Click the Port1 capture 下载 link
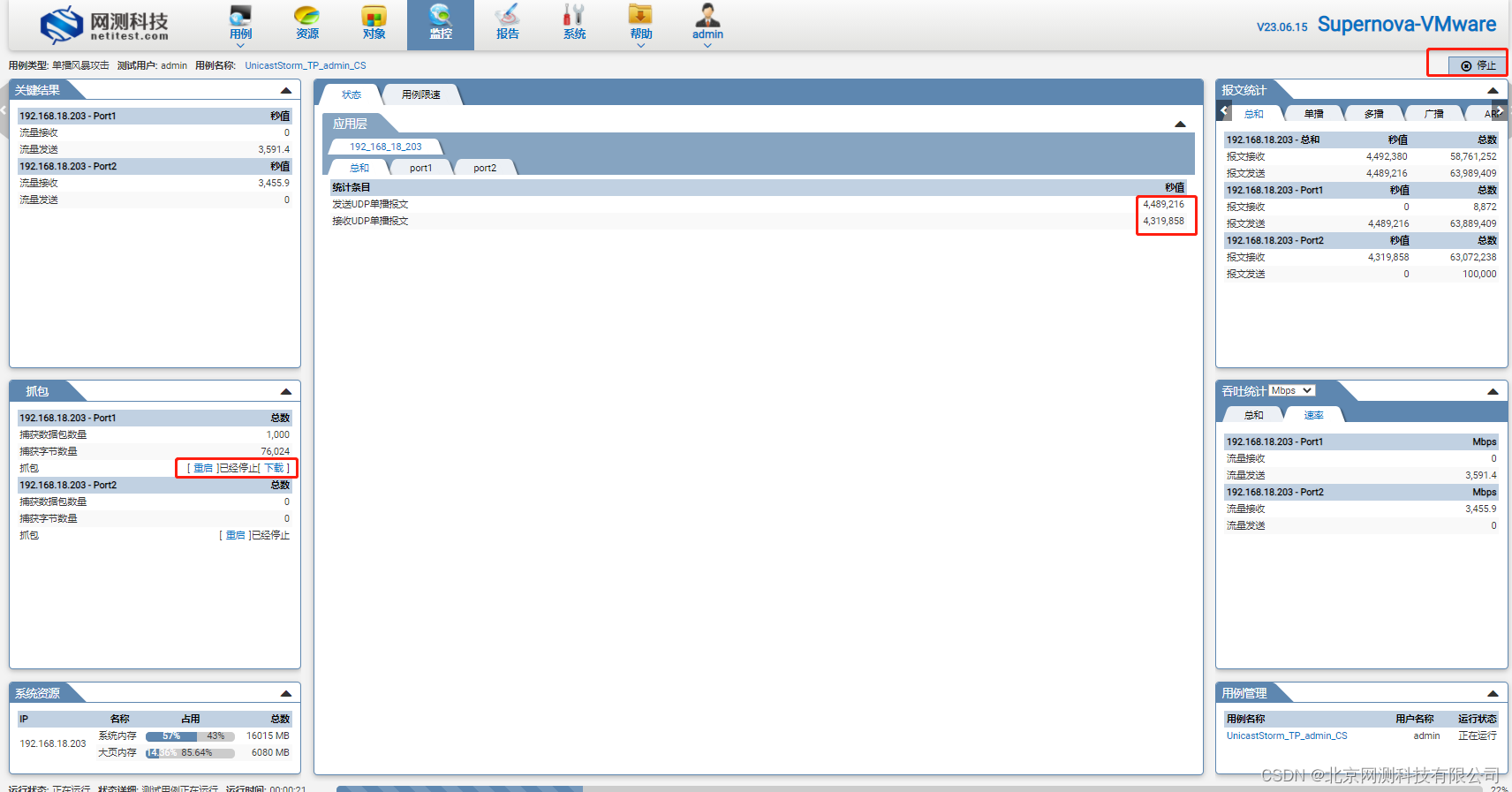This screenshot has height=792, width=1512. tap(275, 468)
